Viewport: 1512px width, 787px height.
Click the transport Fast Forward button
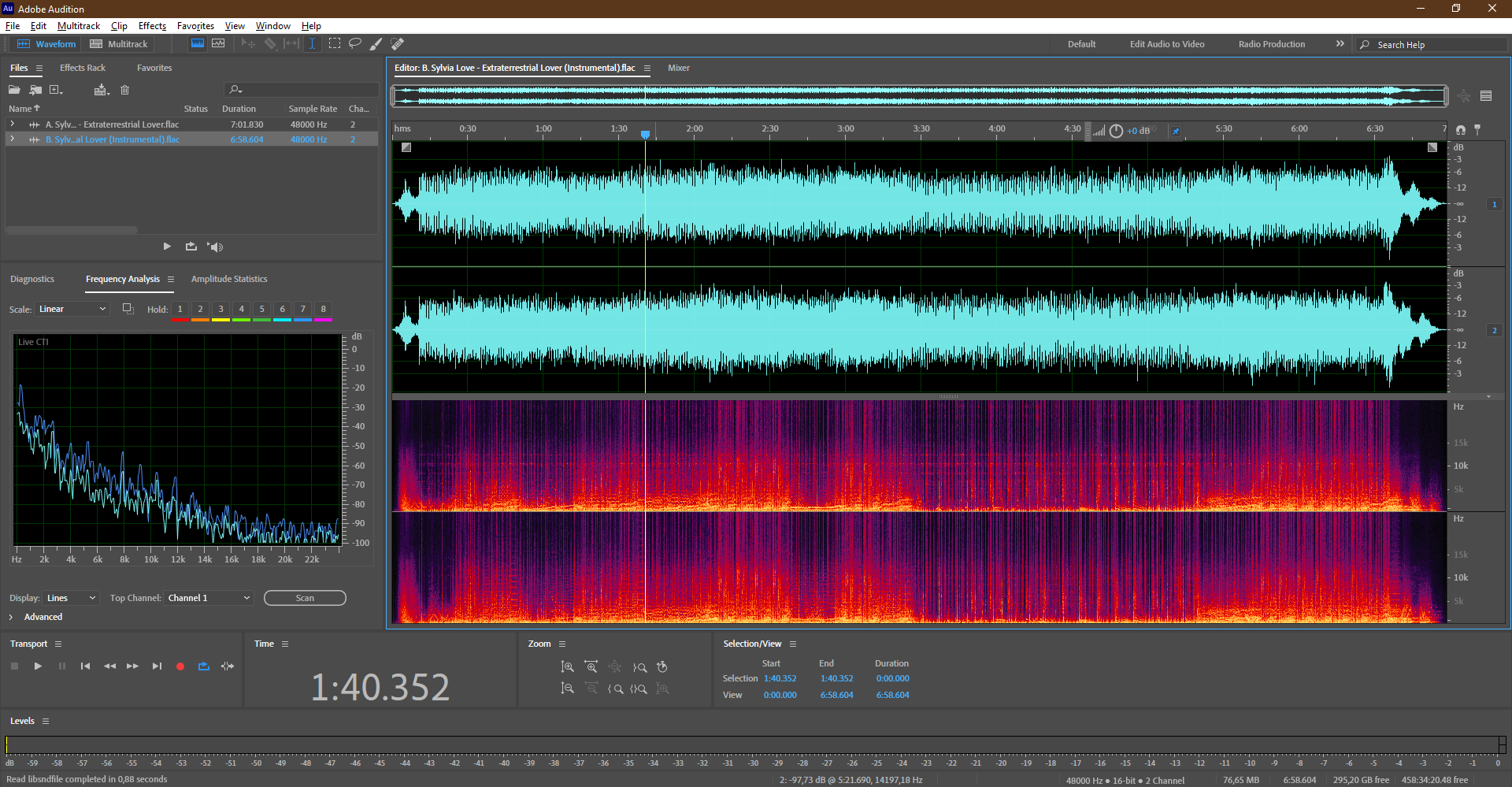pos(133,666)
